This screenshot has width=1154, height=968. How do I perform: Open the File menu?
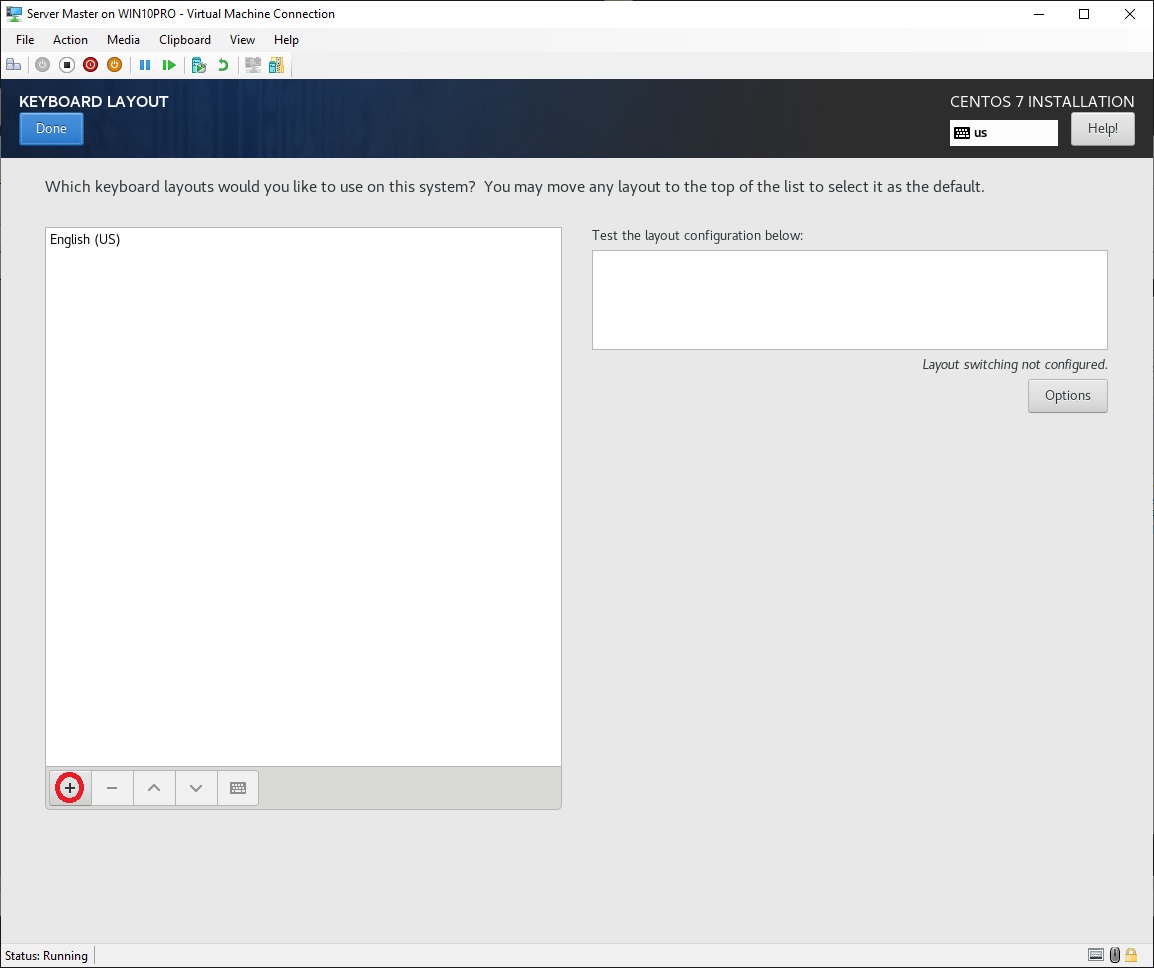pos(25,40)
